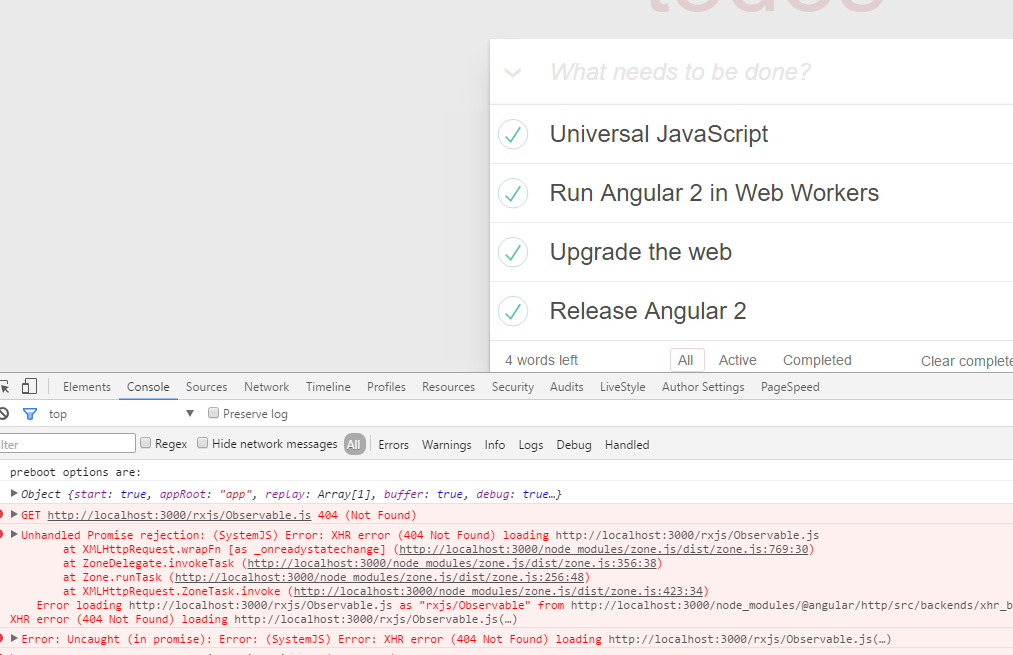This screenshot has height=655, width=1013.
Task: Open the zone.js:769:30 stack link
Action: pos(603,549)
